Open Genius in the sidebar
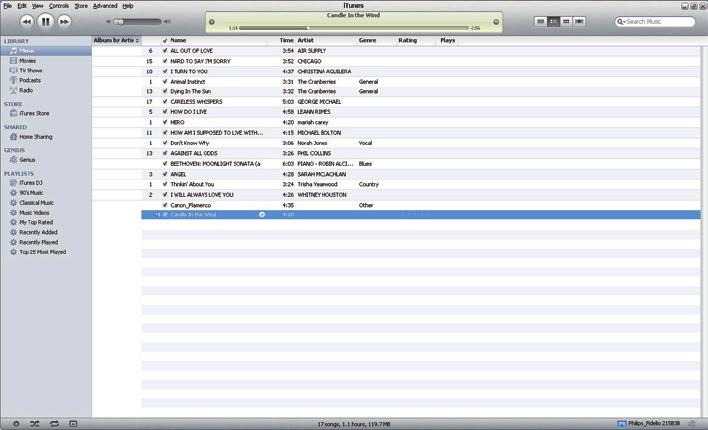708x430 pixels. [x=27, y=159]
